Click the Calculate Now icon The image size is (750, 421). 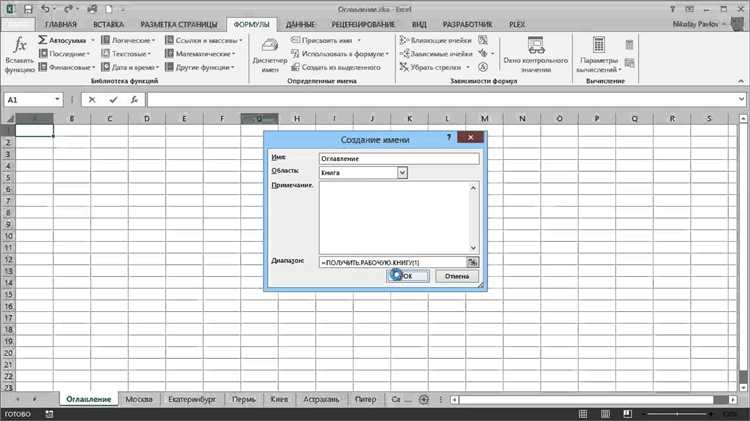pos(629,45)
